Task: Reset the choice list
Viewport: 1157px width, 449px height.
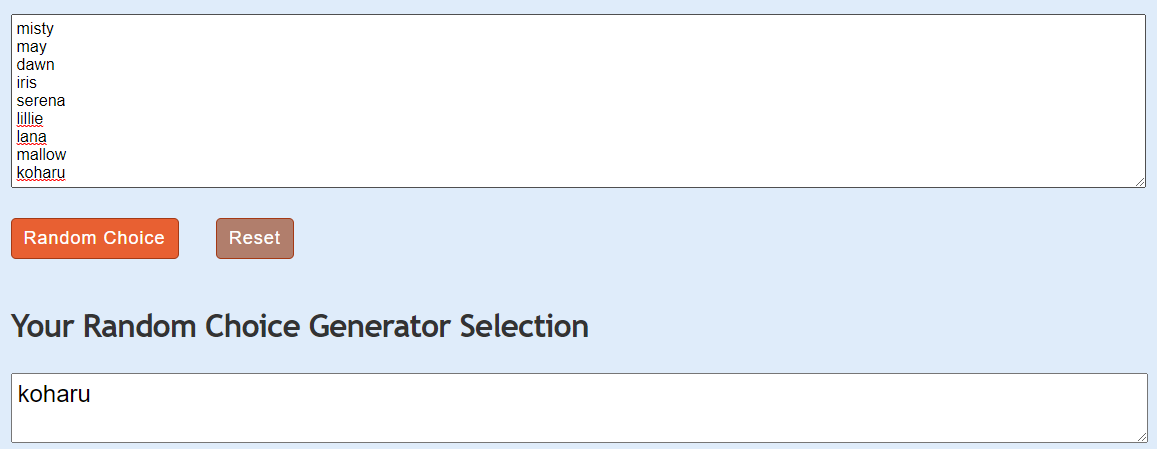Action: click(255, 239)
